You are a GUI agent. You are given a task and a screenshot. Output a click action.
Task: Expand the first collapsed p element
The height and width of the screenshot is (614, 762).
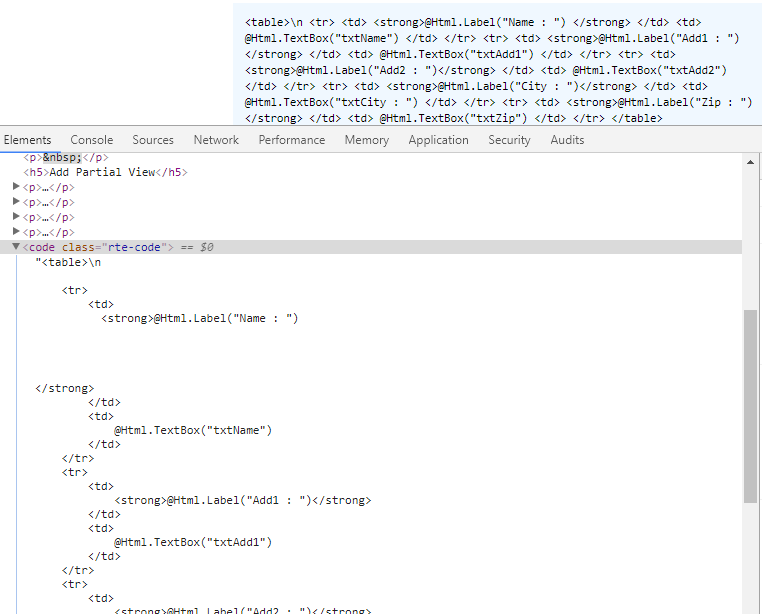tap(16, 187)
